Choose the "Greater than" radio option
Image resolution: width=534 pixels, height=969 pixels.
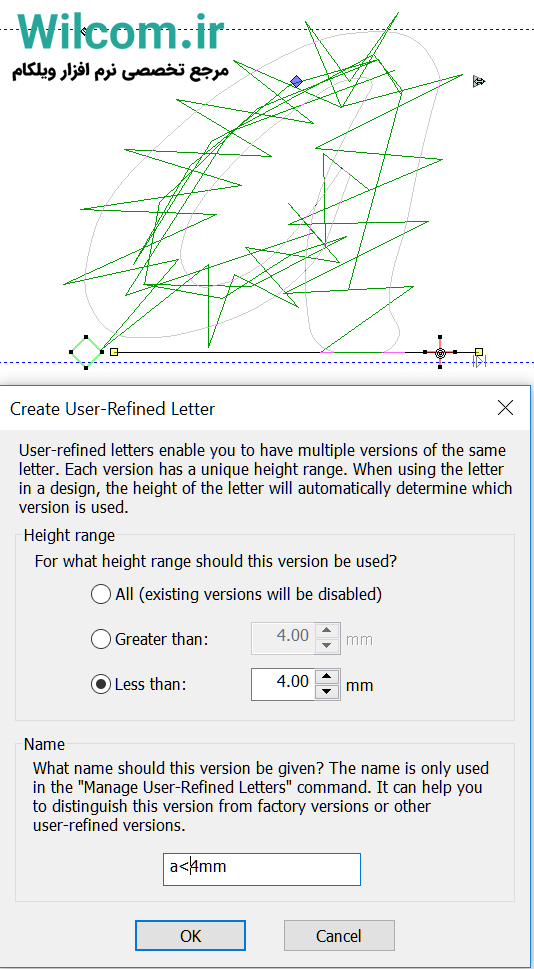(x=100, y=639)
